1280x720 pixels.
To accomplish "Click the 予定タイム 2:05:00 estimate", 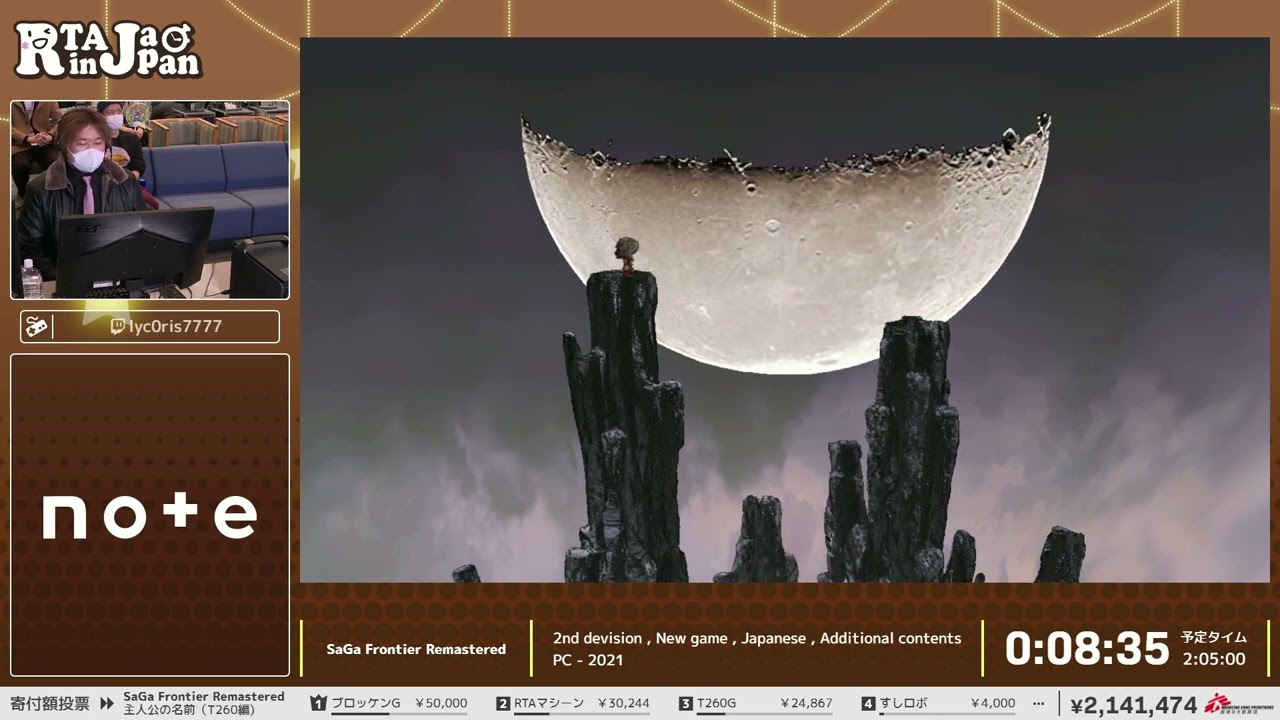I will (x=1214, y=648).
